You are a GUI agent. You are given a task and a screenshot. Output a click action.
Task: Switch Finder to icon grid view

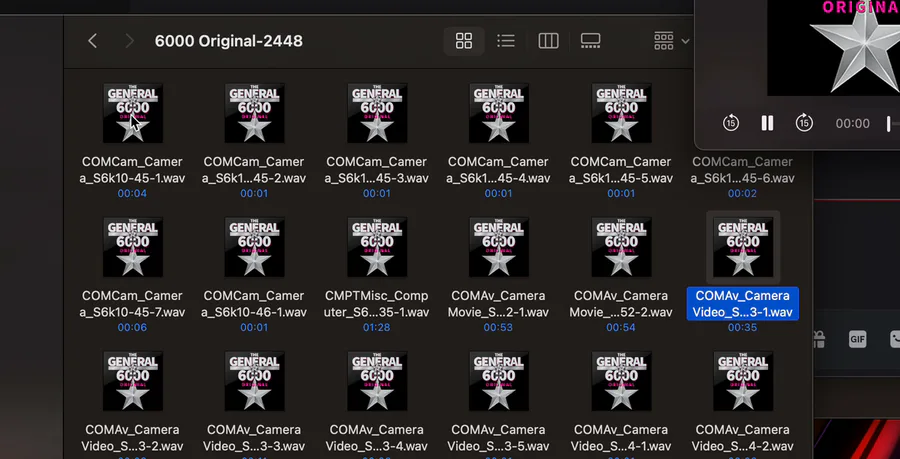tap(464, 41)
